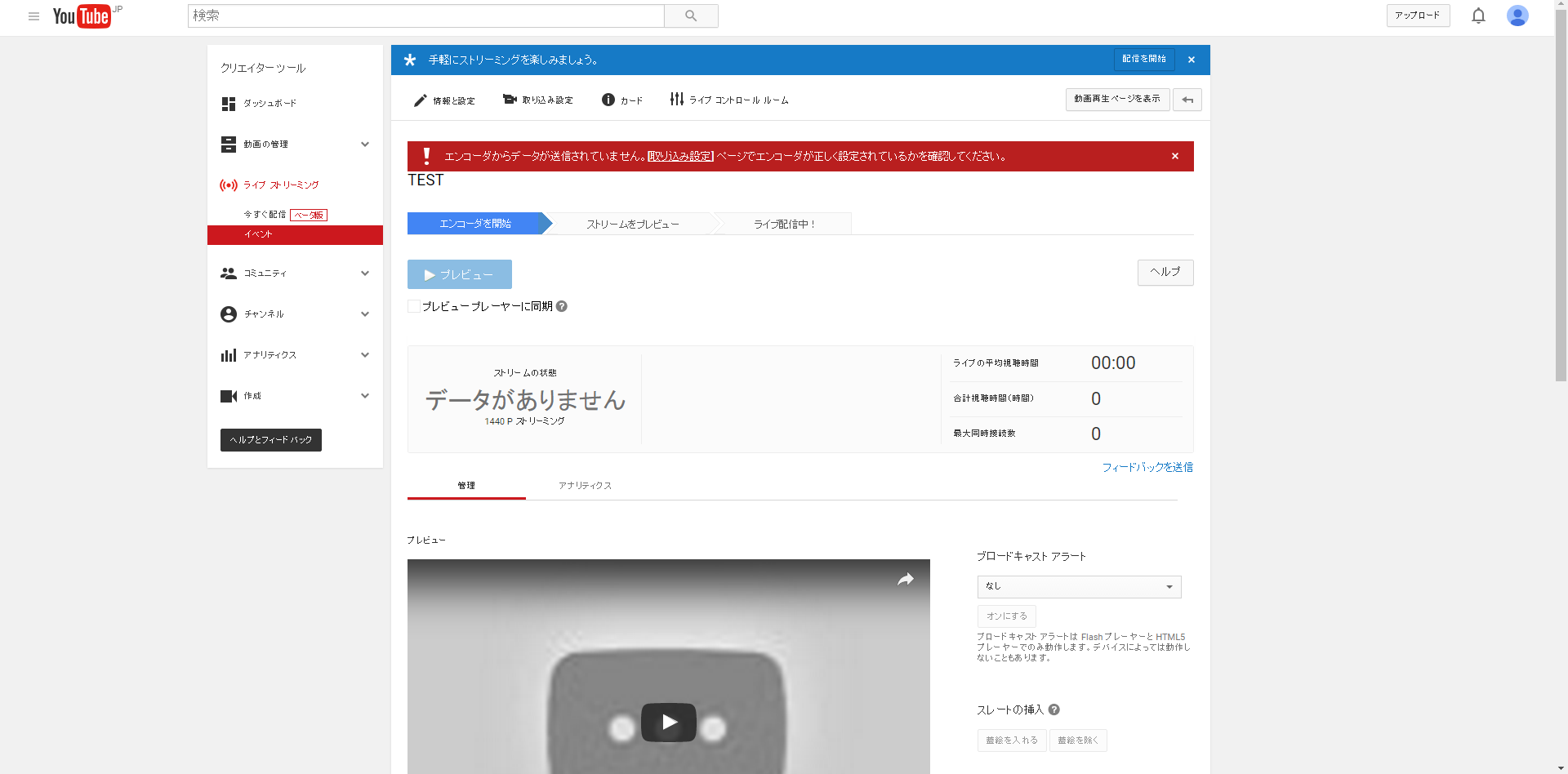1568x774 pixels.
Task: Click the 蓋絵を除く button
Action: [1078, 741]
